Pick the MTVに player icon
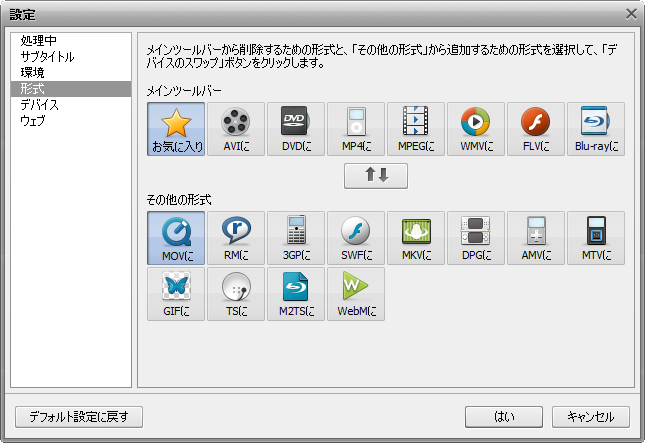 tap(596, 238)
